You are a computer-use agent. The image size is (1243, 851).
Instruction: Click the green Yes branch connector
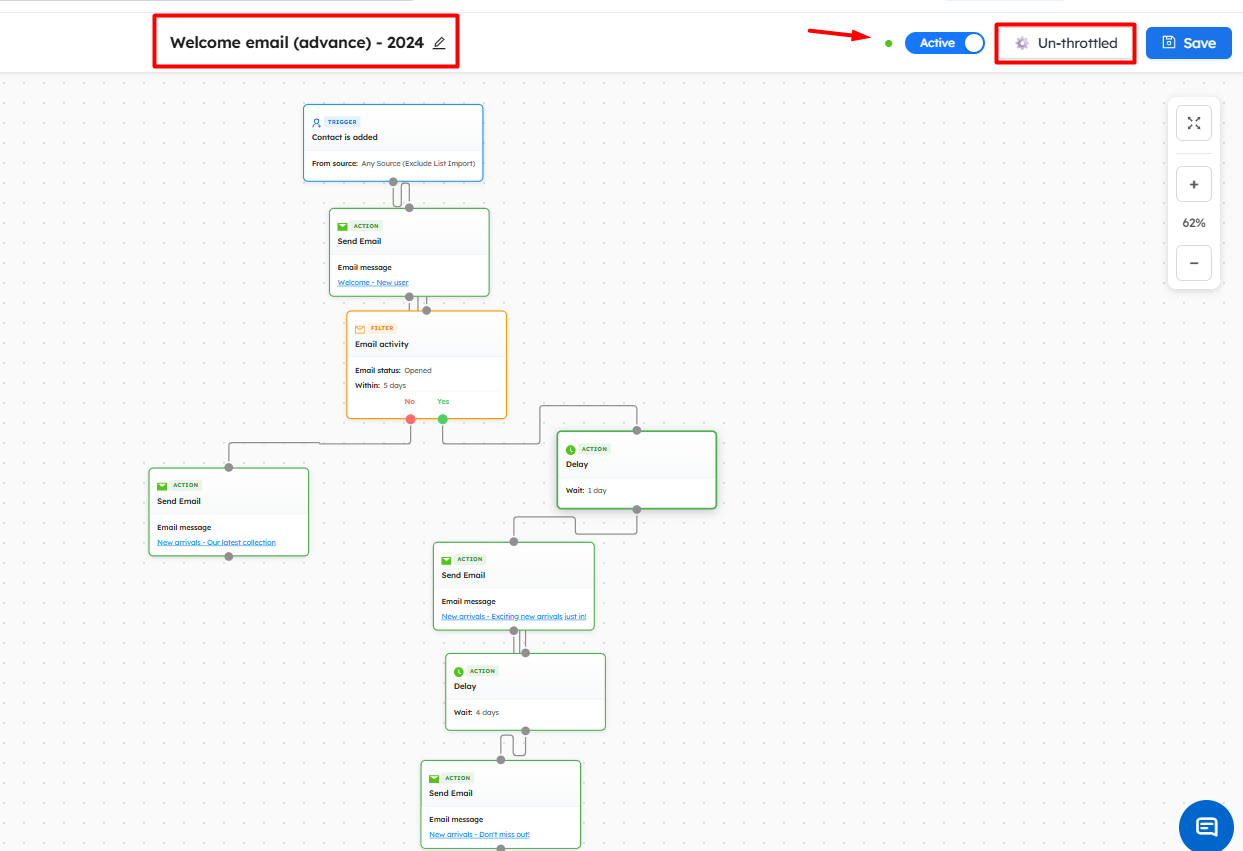(x=443, y=419)
